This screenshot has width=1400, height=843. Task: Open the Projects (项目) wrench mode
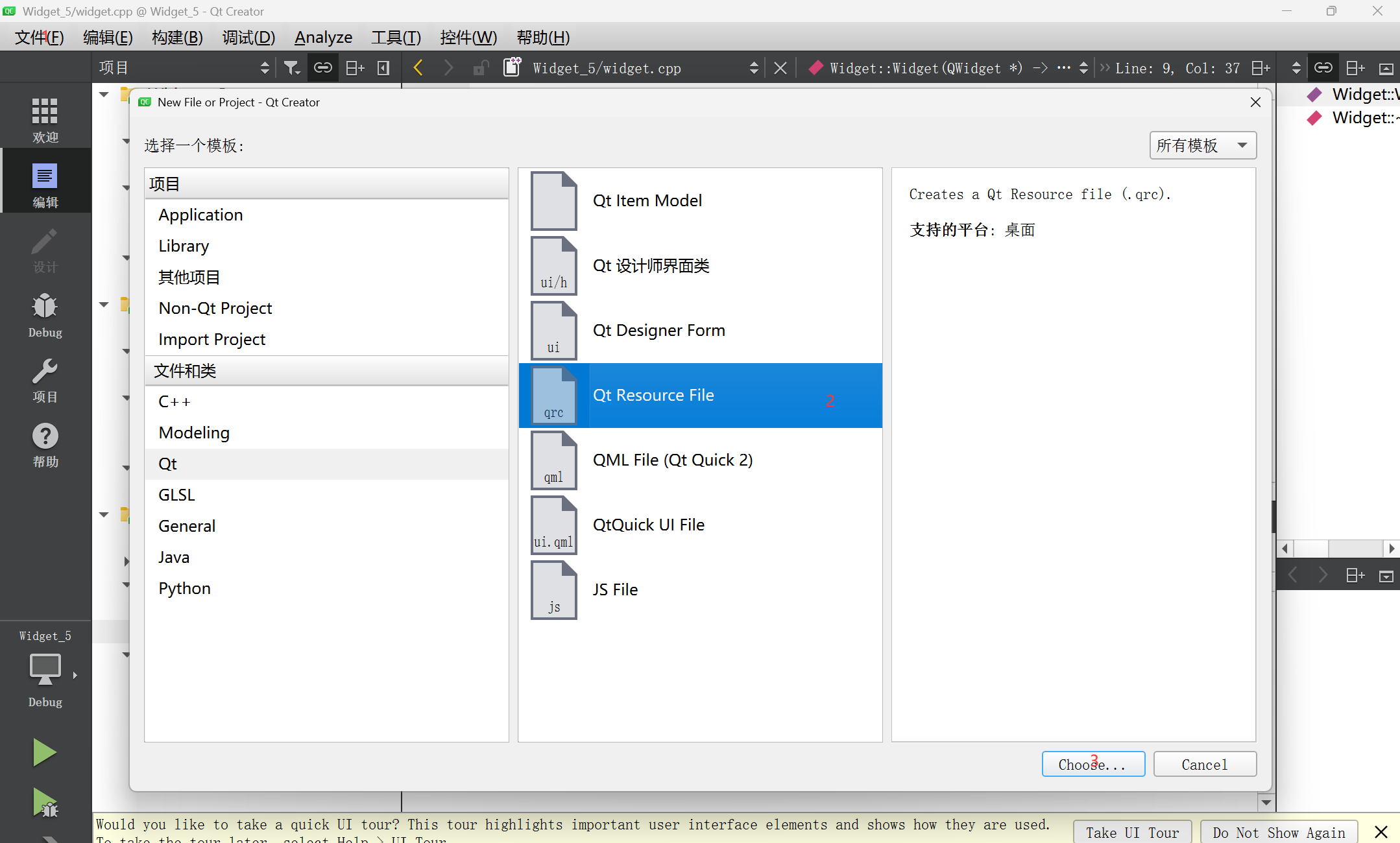coord(45,381)
